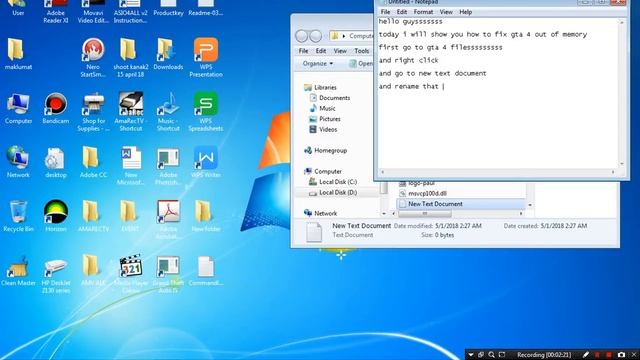Select Network in the Explorer navigation pane
The height and width of the screenshot is (360, 640).
[320, 213]
